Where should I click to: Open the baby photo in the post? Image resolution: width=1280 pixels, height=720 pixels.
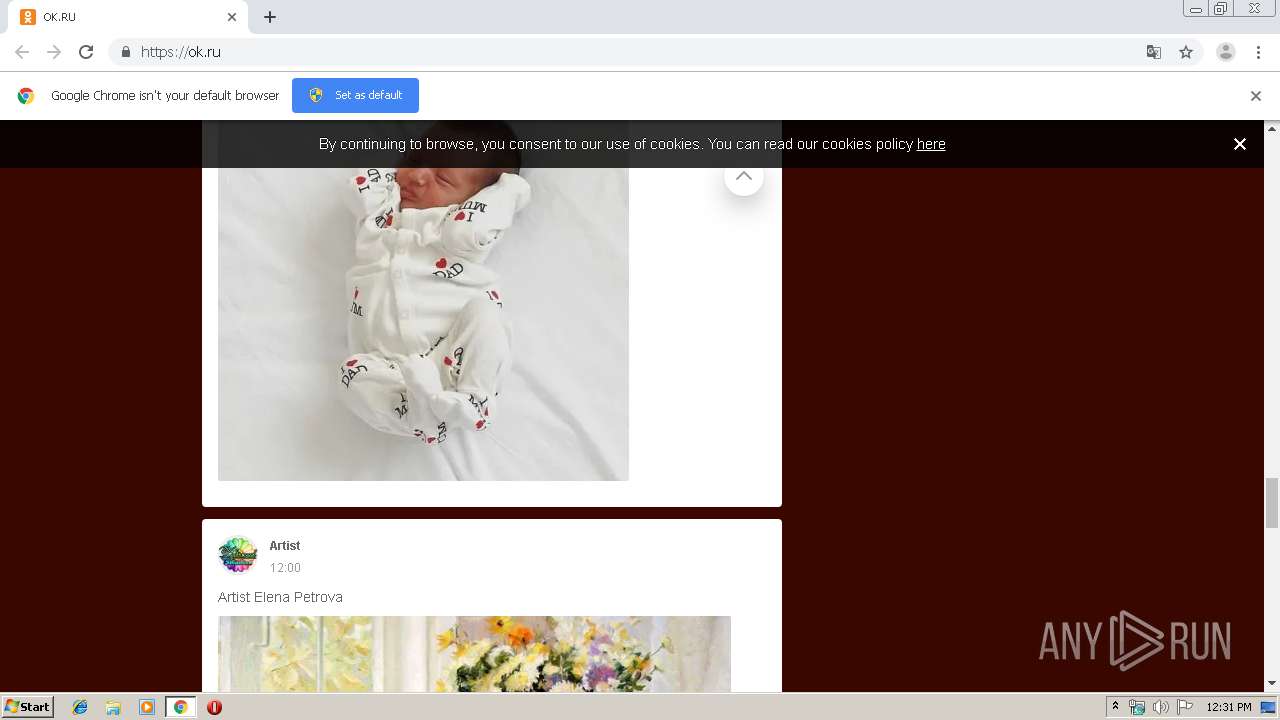423,300
